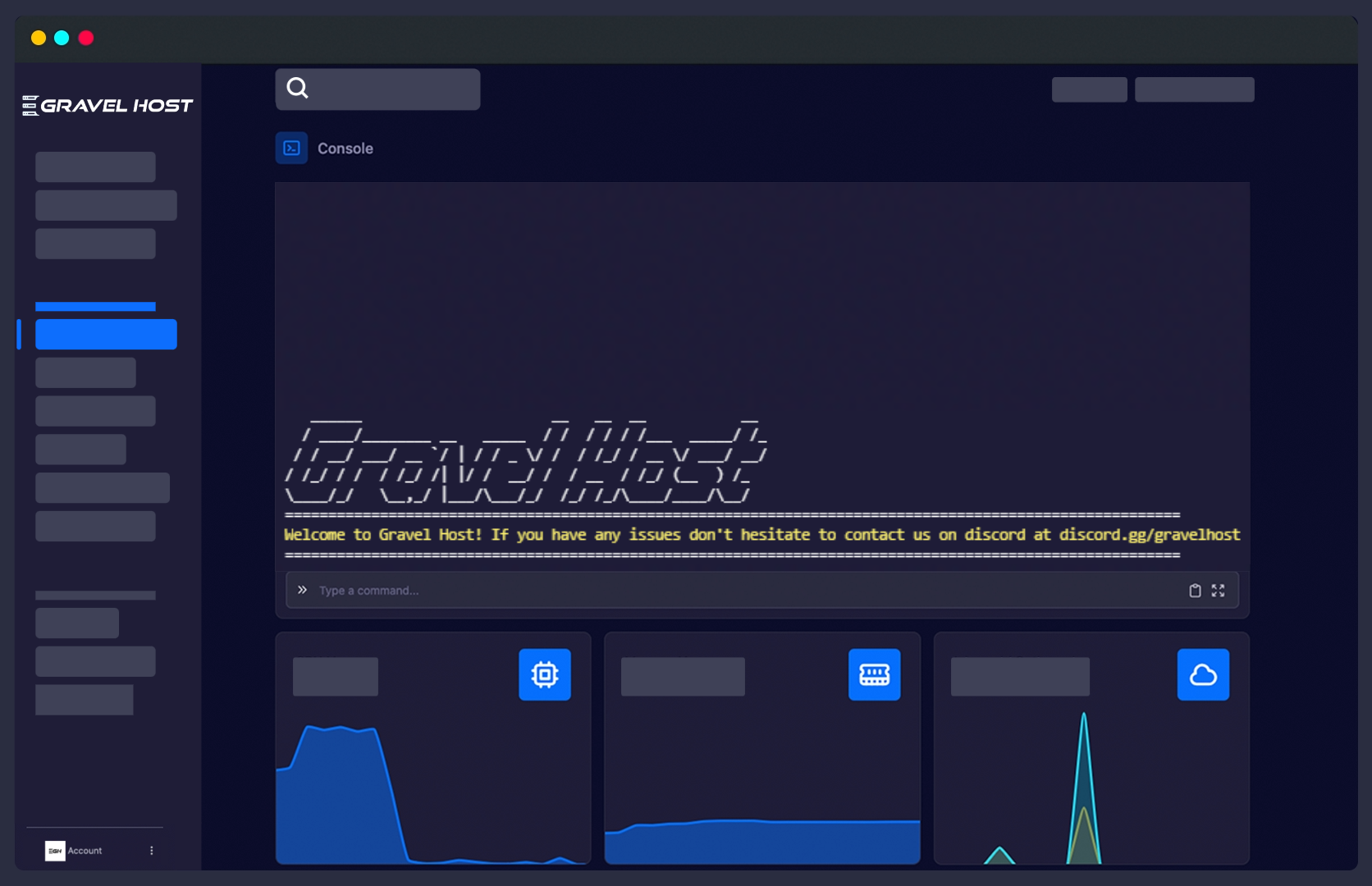Click the Console page heading

pos(345,148)
